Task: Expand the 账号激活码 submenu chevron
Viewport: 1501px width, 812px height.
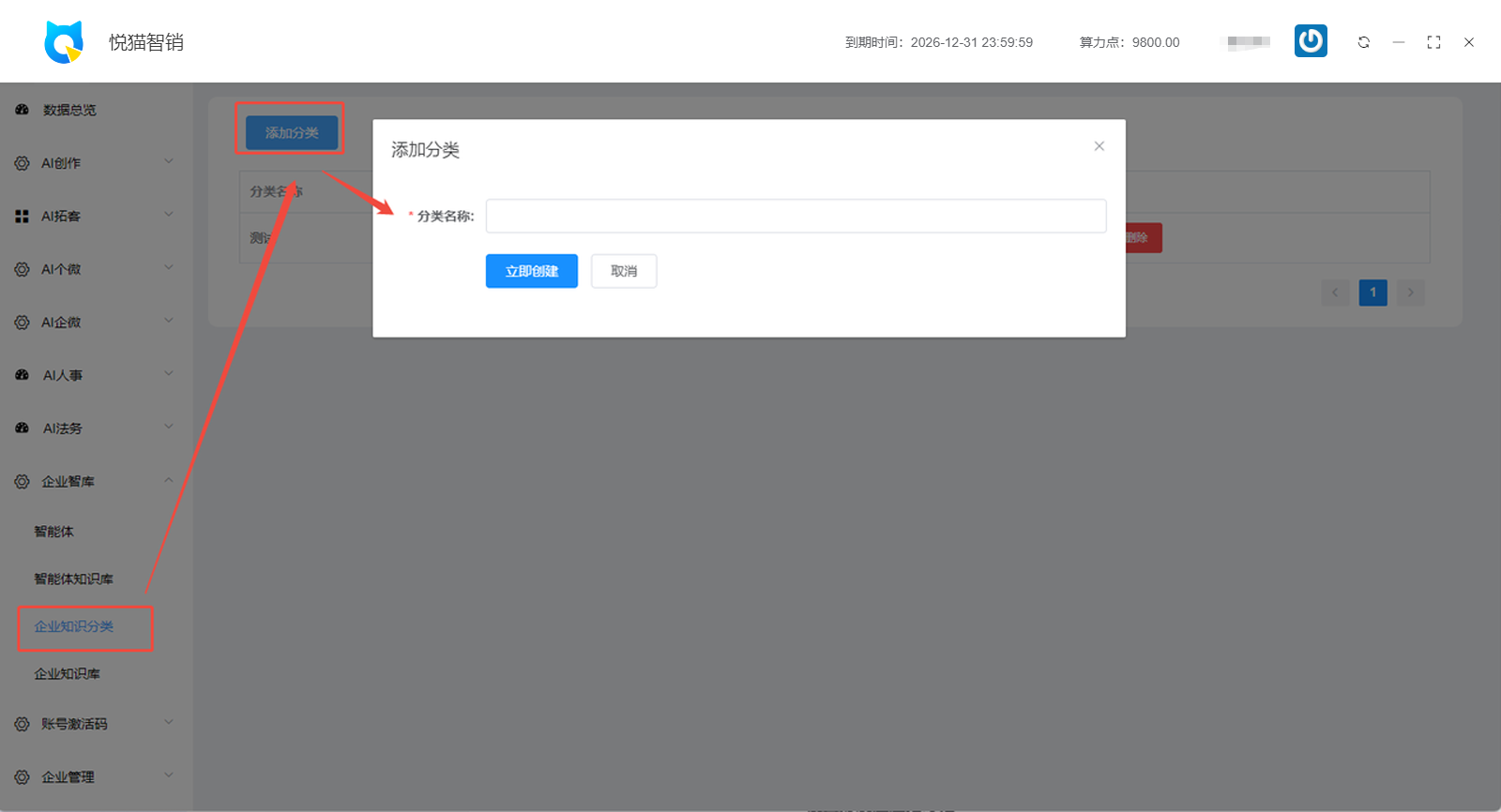Action: coord(169,722)
